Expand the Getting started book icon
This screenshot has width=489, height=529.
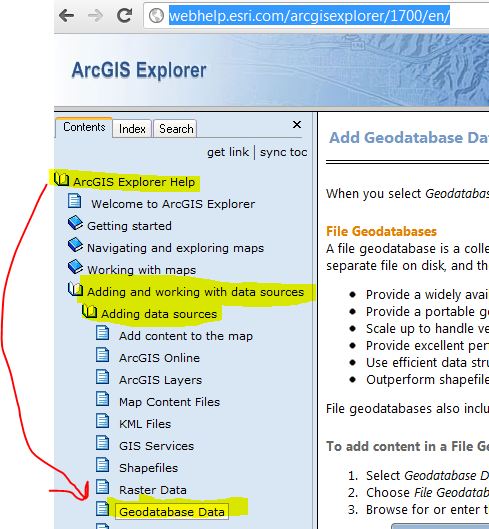coord(75,223)
